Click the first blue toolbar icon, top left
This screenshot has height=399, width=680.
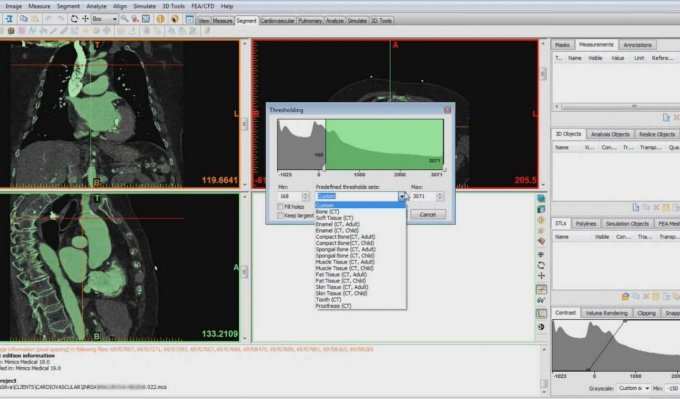[9, 19]
